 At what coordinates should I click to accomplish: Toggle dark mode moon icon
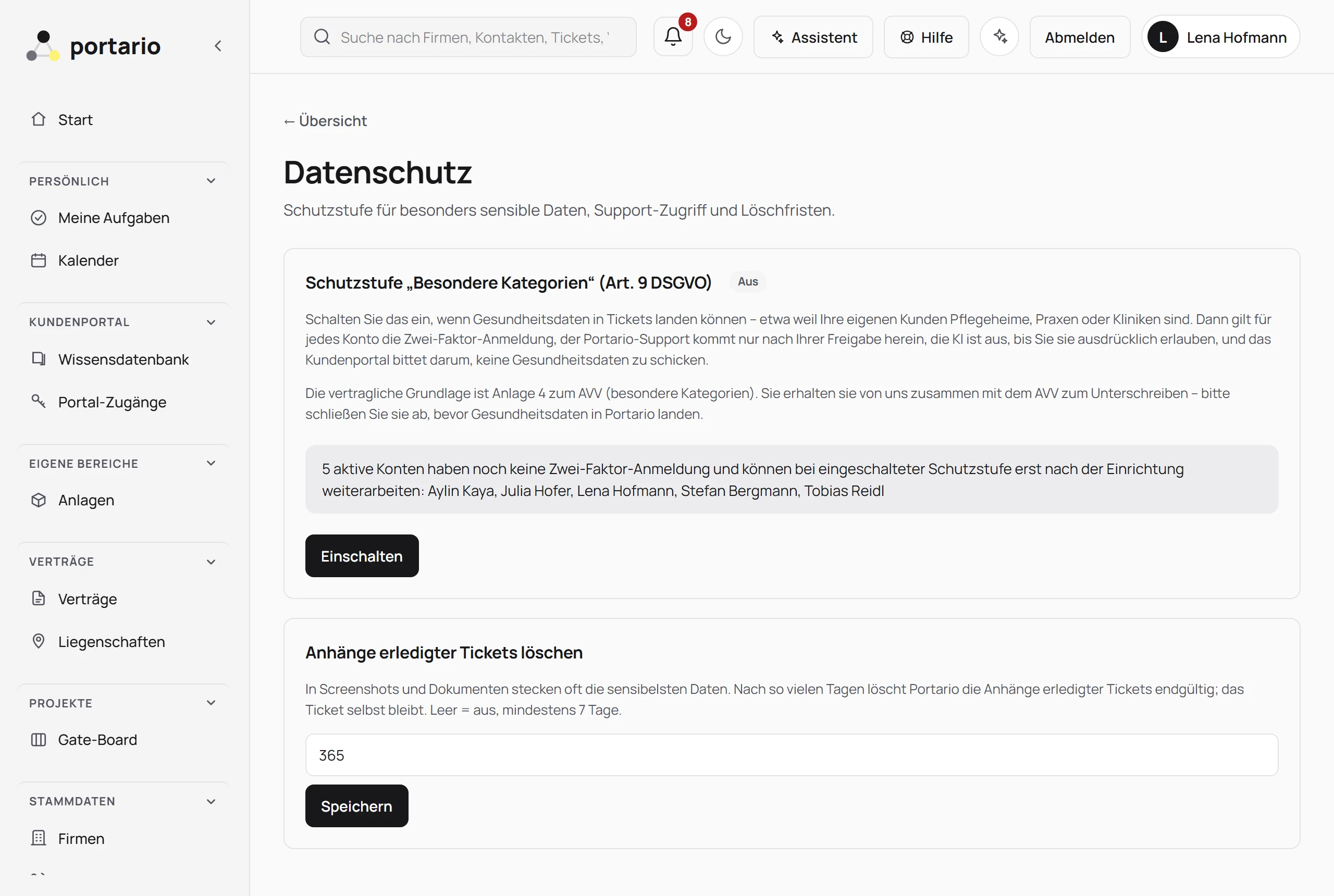coord(723,36)
